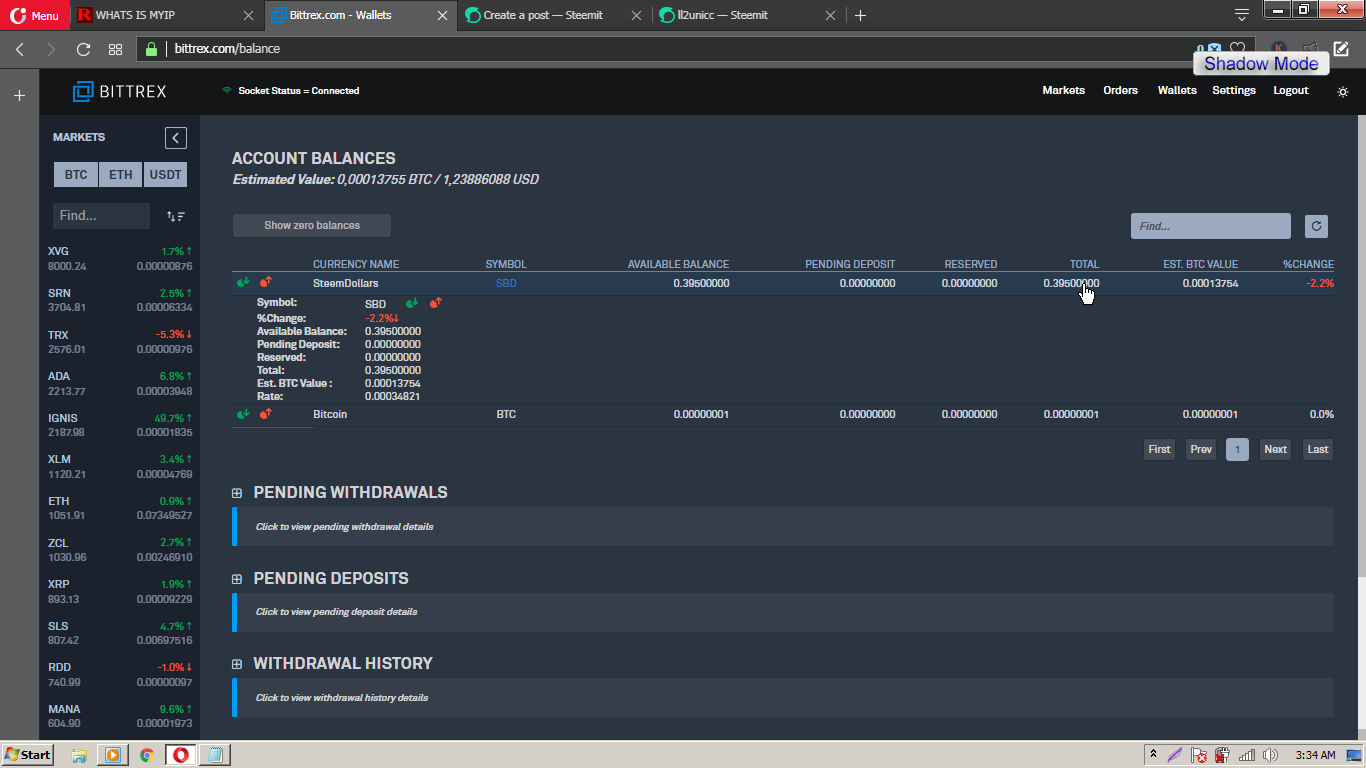Go to Next page of balances
The width and height of the screenshot is (1366, 768).
tap(1275, 450)
